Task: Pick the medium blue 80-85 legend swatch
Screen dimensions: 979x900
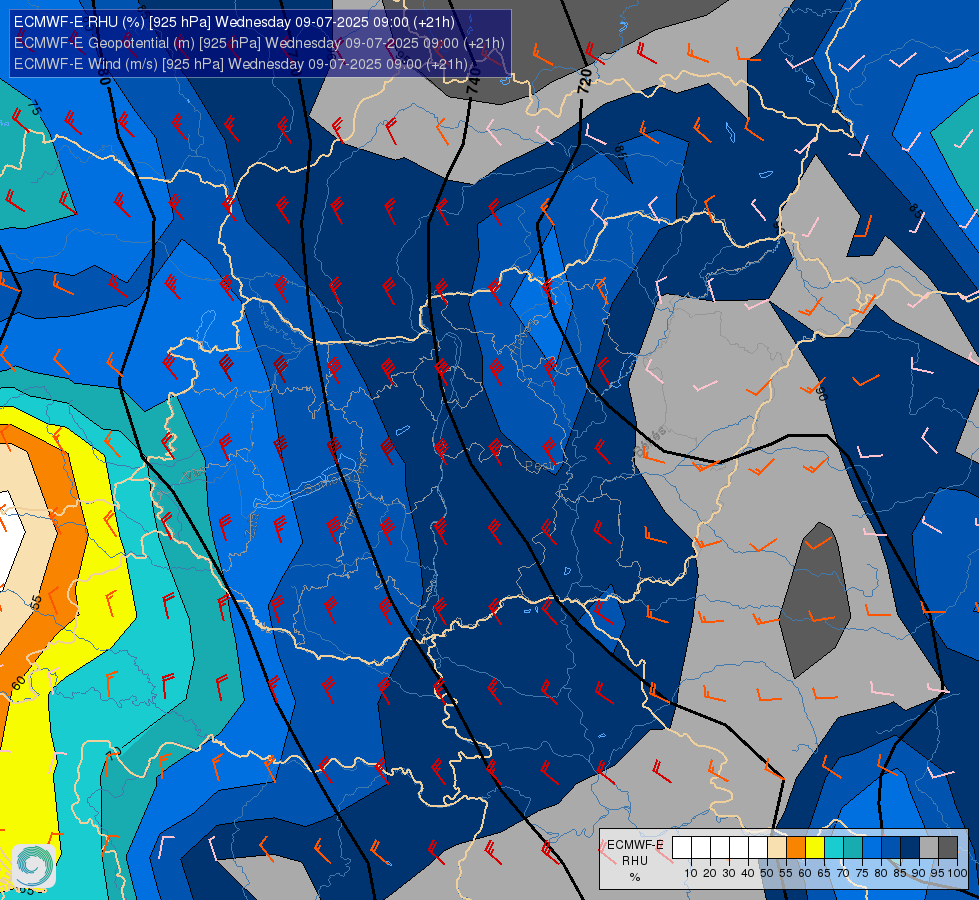Action: tap(891, 848)
